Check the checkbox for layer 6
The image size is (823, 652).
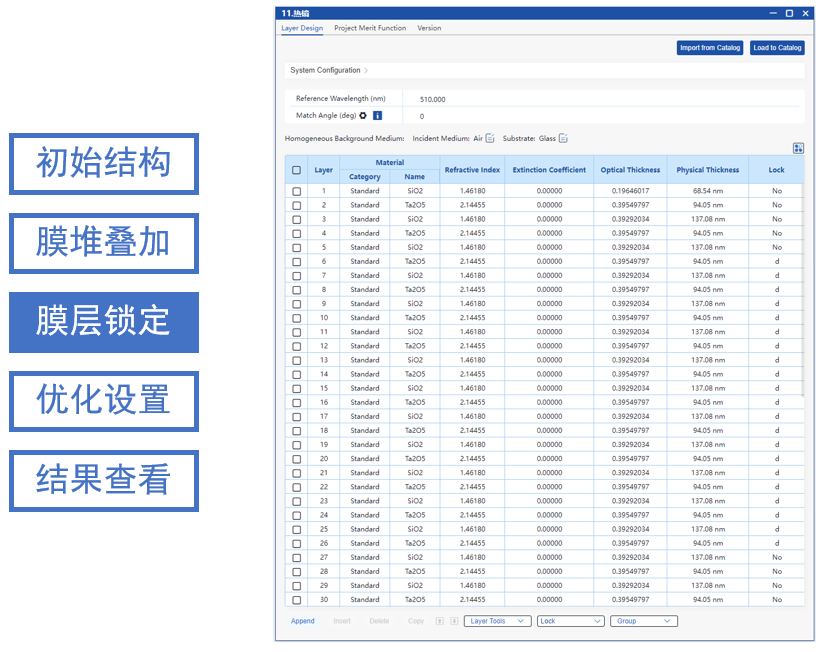296,261
